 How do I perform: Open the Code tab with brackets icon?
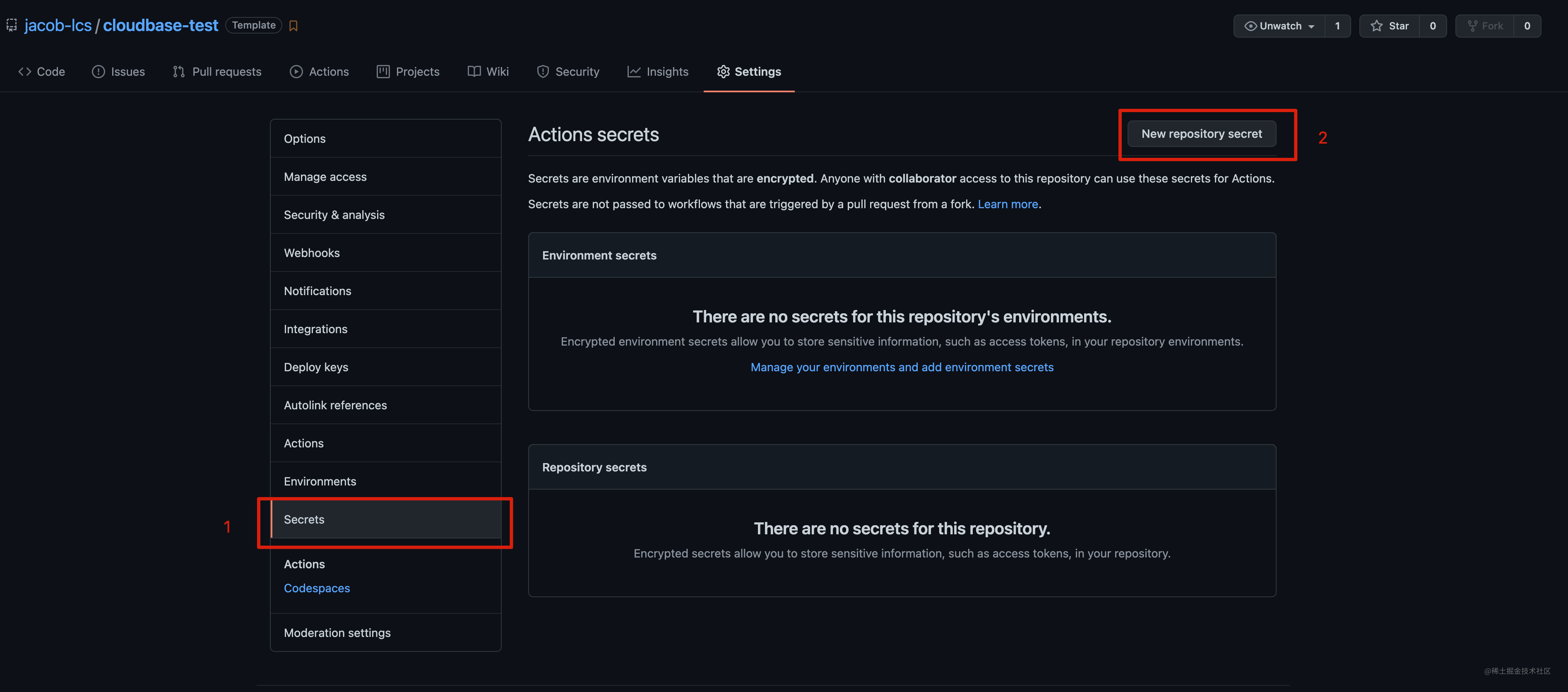41,72
